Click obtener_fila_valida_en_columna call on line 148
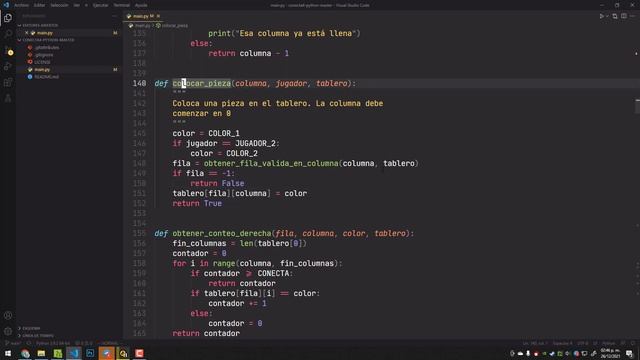 pyautogui.click(x=271, y=163)
